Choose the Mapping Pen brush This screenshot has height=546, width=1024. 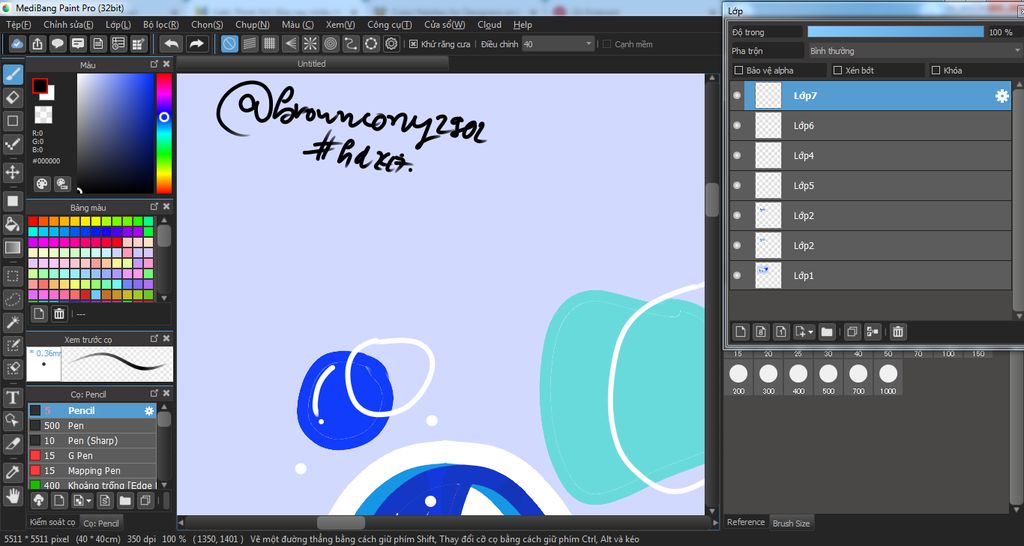coord(92,471)
